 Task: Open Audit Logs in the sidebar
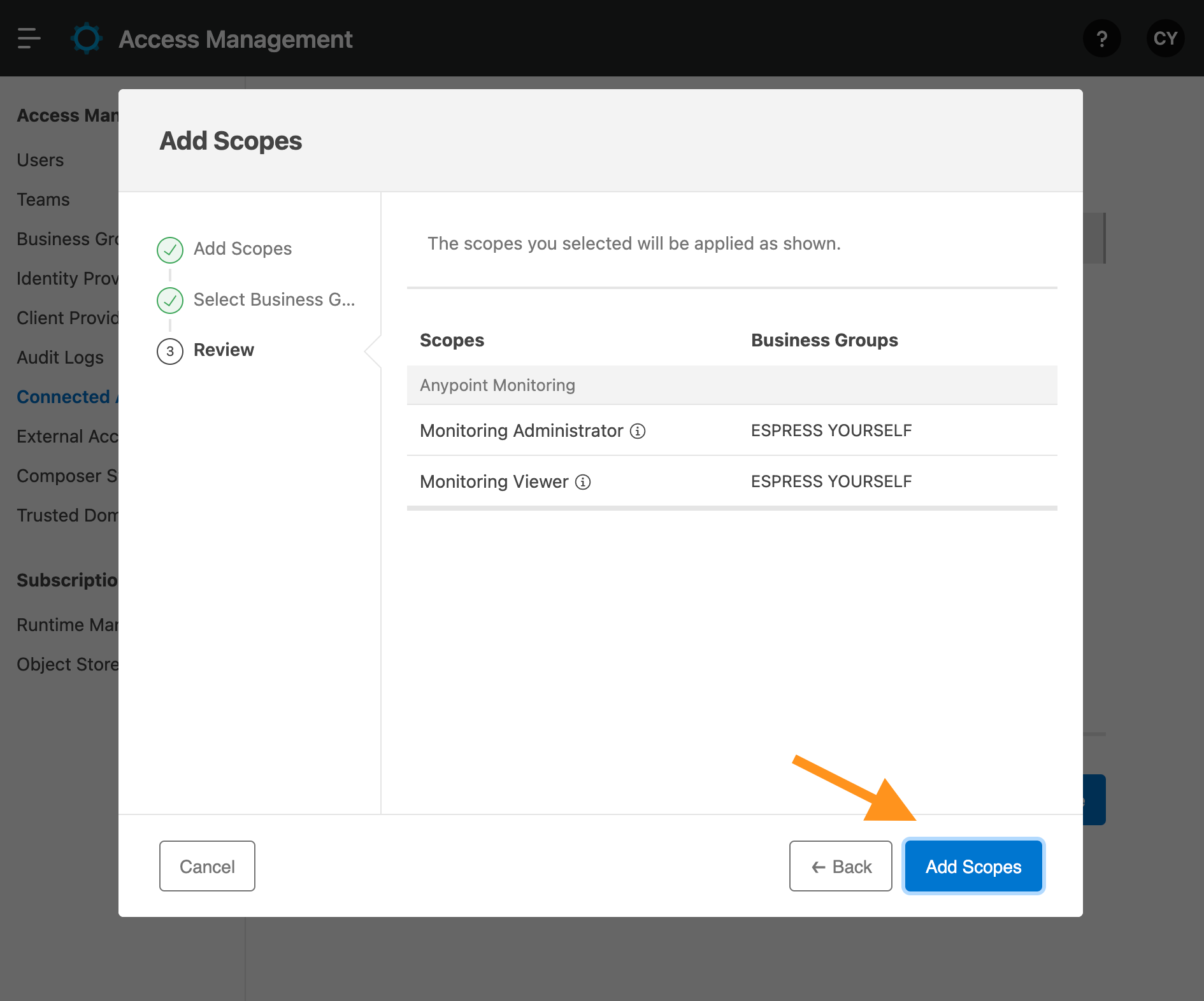60,357
